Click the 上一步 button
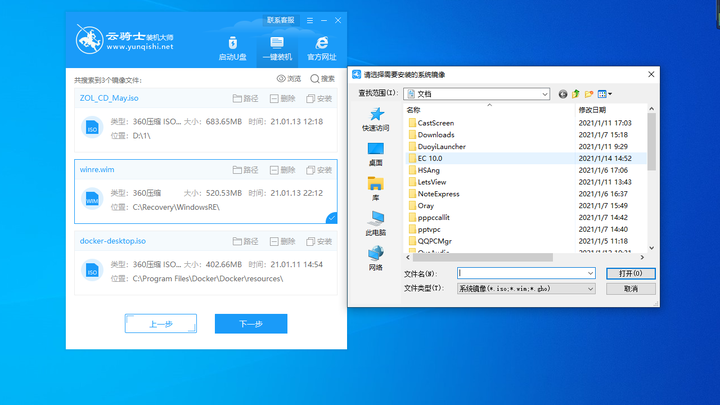The image size is (720, 405). [x=161, y=324]
